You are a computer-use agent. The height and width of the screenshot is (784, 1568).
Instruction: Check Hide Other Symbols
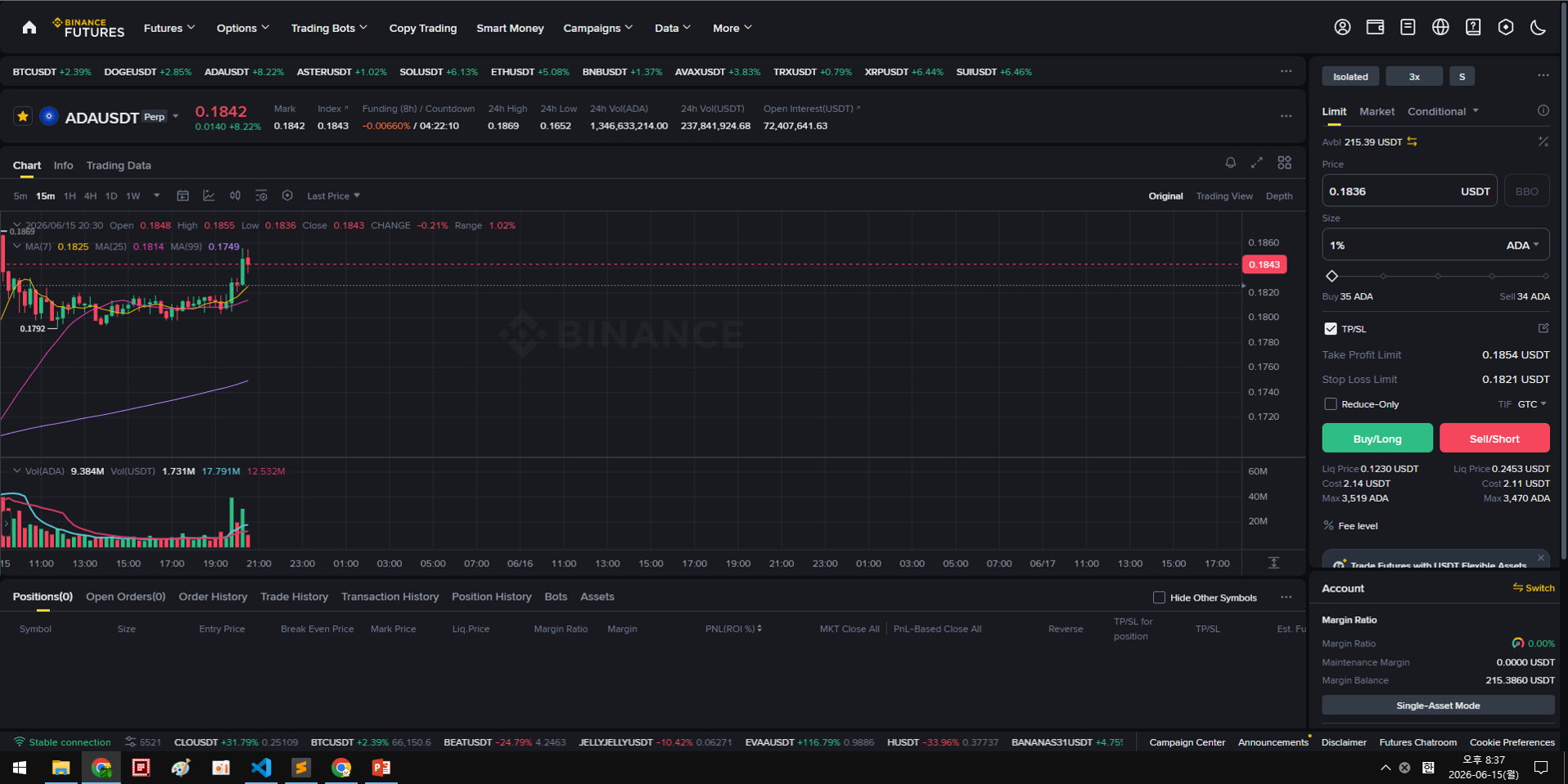pyautogui.click(x=1159, y=597)
